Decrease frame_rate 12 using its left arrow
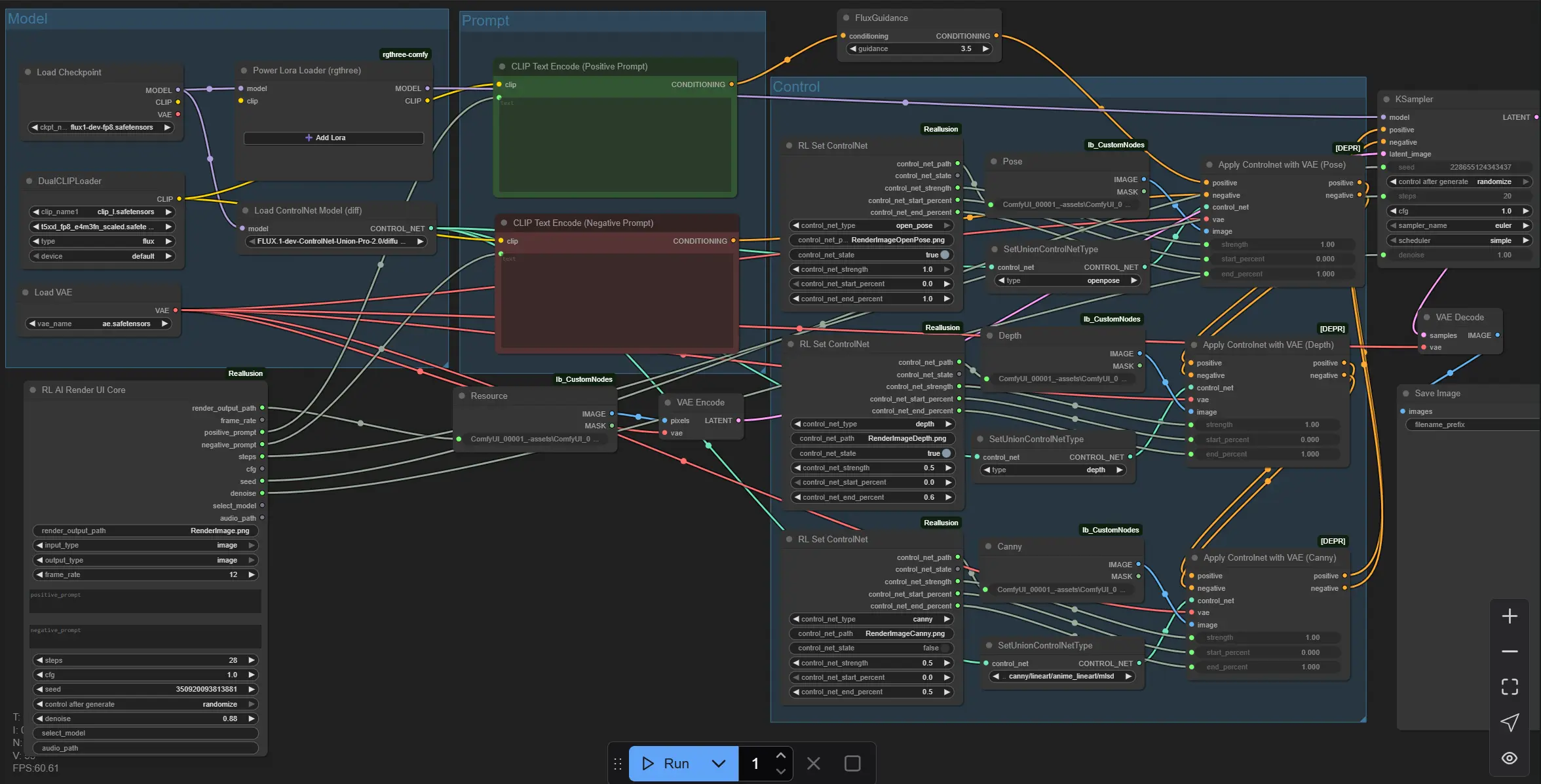This screenshot has height=784, width=1541. (x=39, y=574)
